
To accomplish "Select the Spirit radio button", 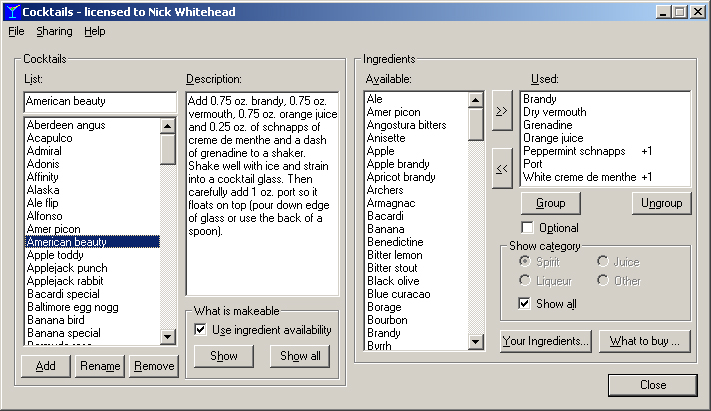I will (x=525, y=261).
